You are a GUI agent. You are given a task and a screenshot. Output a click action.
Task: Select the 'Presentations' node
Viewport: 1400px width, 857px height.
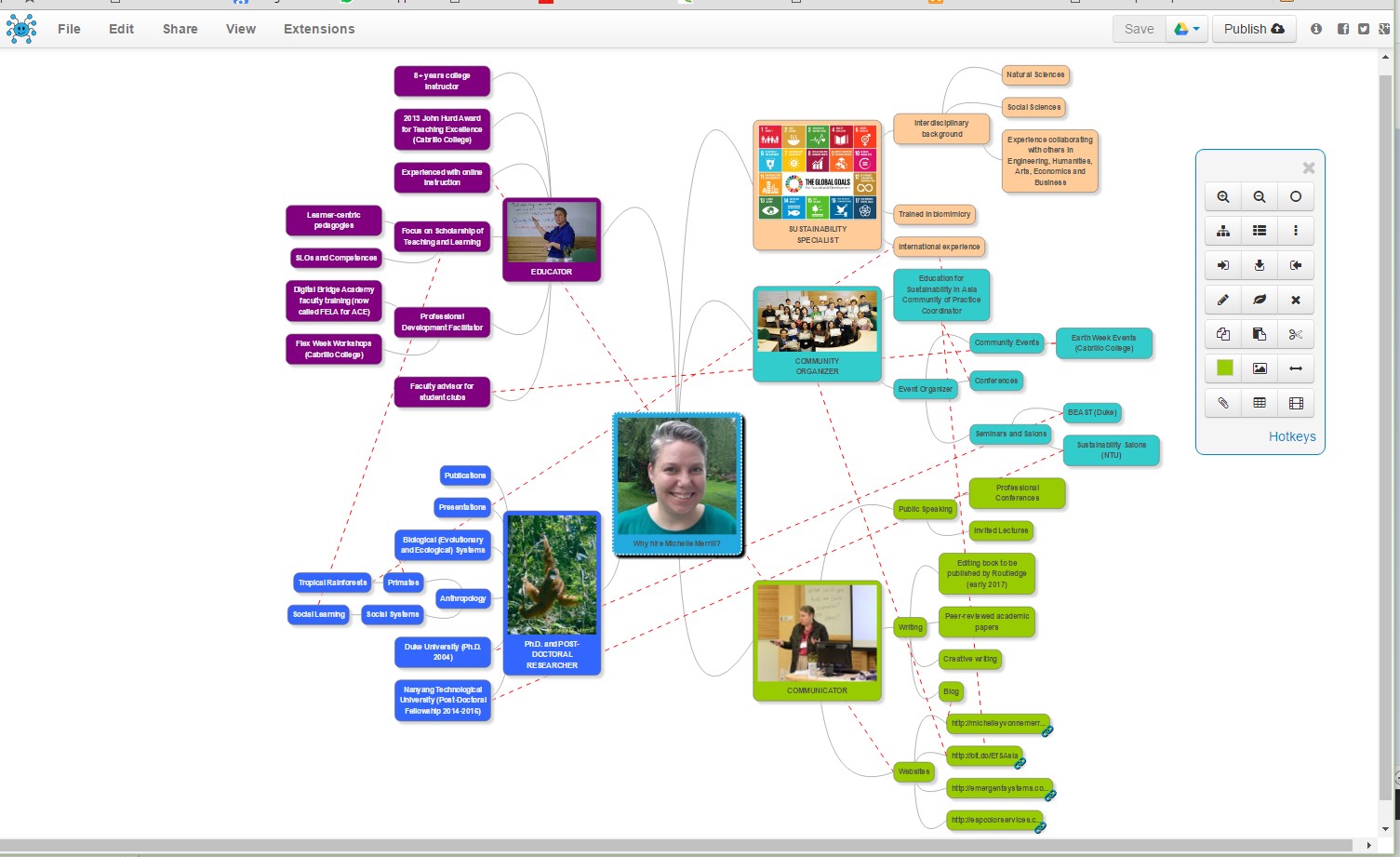[x=462, y=507]
